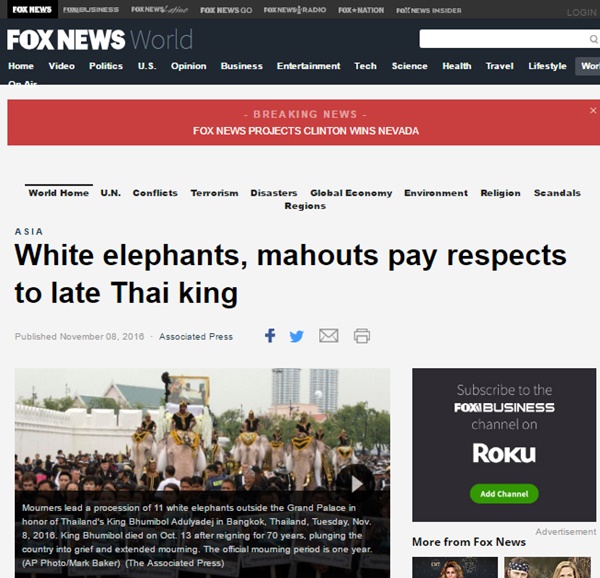Email the article using the envelope icon
This screenshot has height=578, width=600.
tap(329, 336)
